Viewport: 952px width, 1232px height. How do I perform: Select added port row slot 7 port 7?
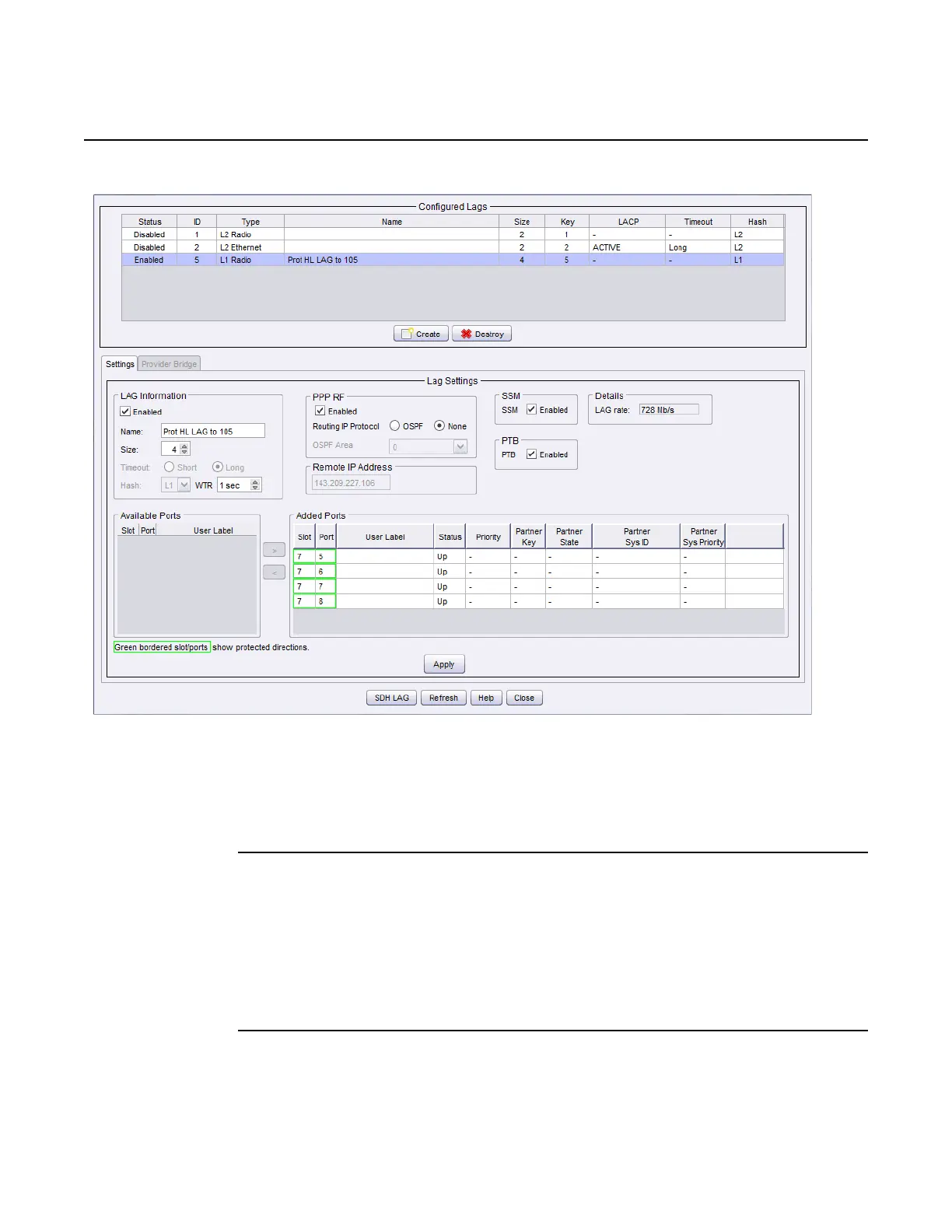pyautogui.click(x=538, y=586)
